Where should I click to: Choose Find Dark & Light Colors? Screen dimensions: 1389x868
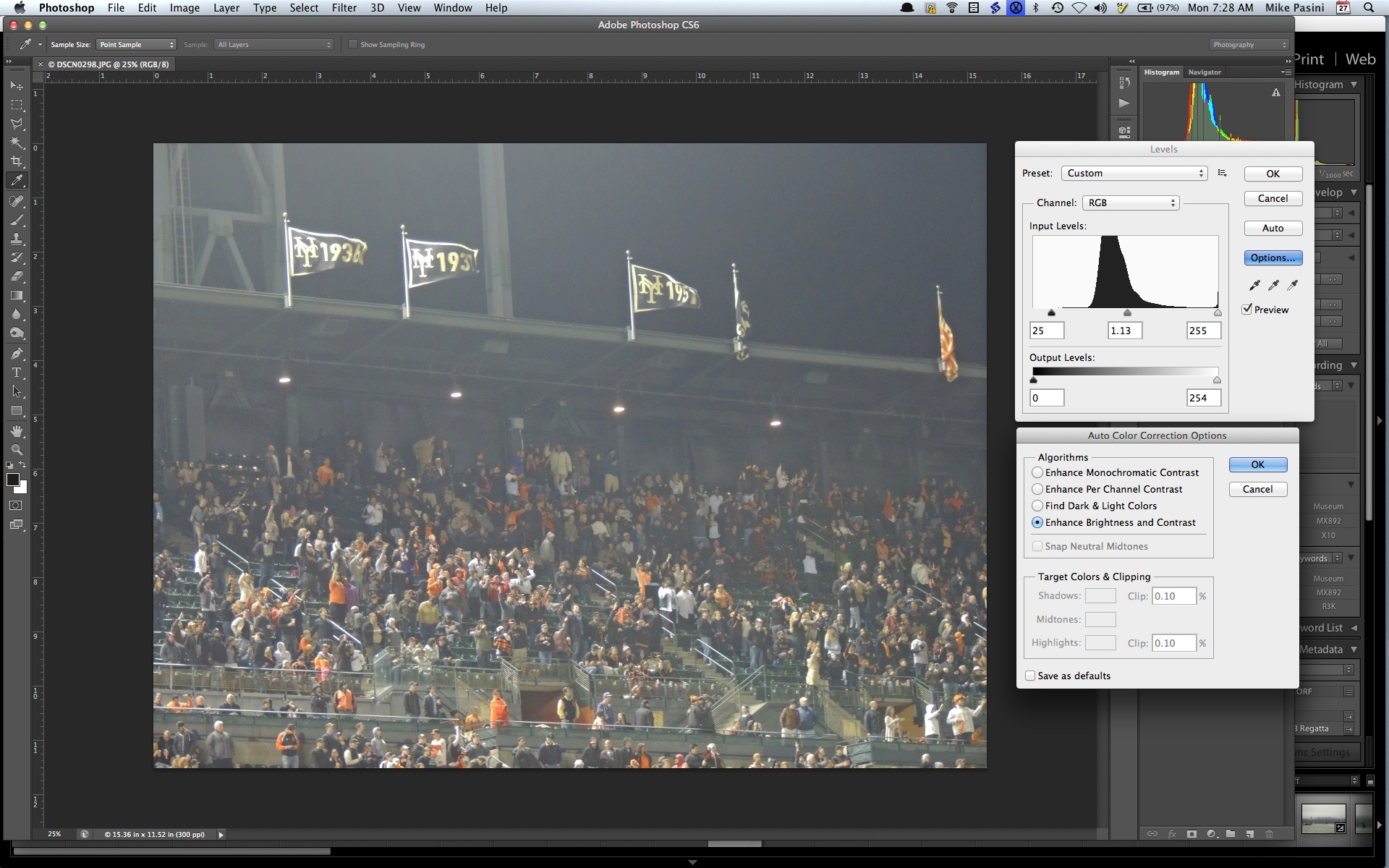(x=1037, y=506)
